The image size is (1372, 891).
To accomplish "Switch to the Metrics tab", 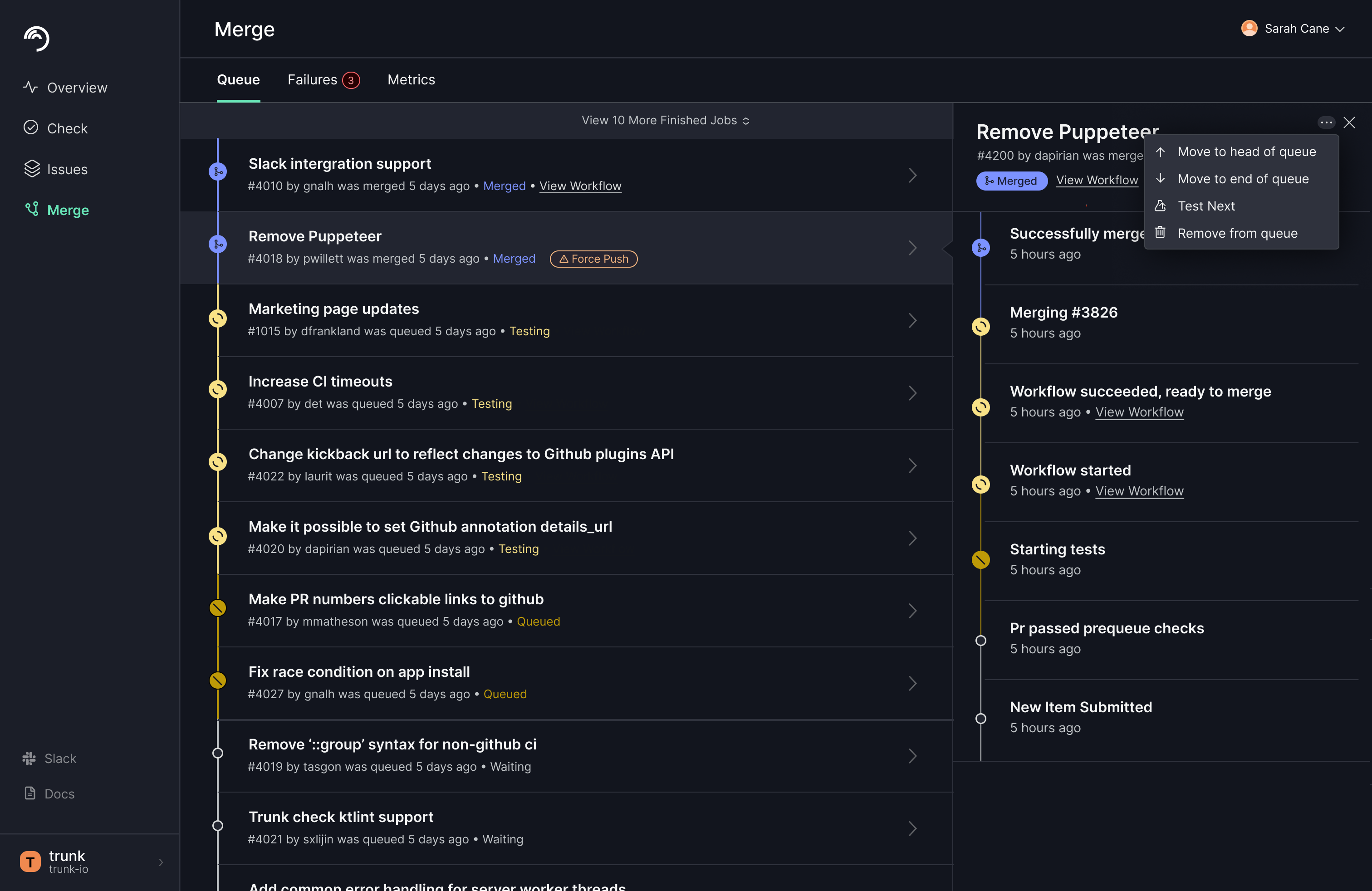I will coord(411,79).
